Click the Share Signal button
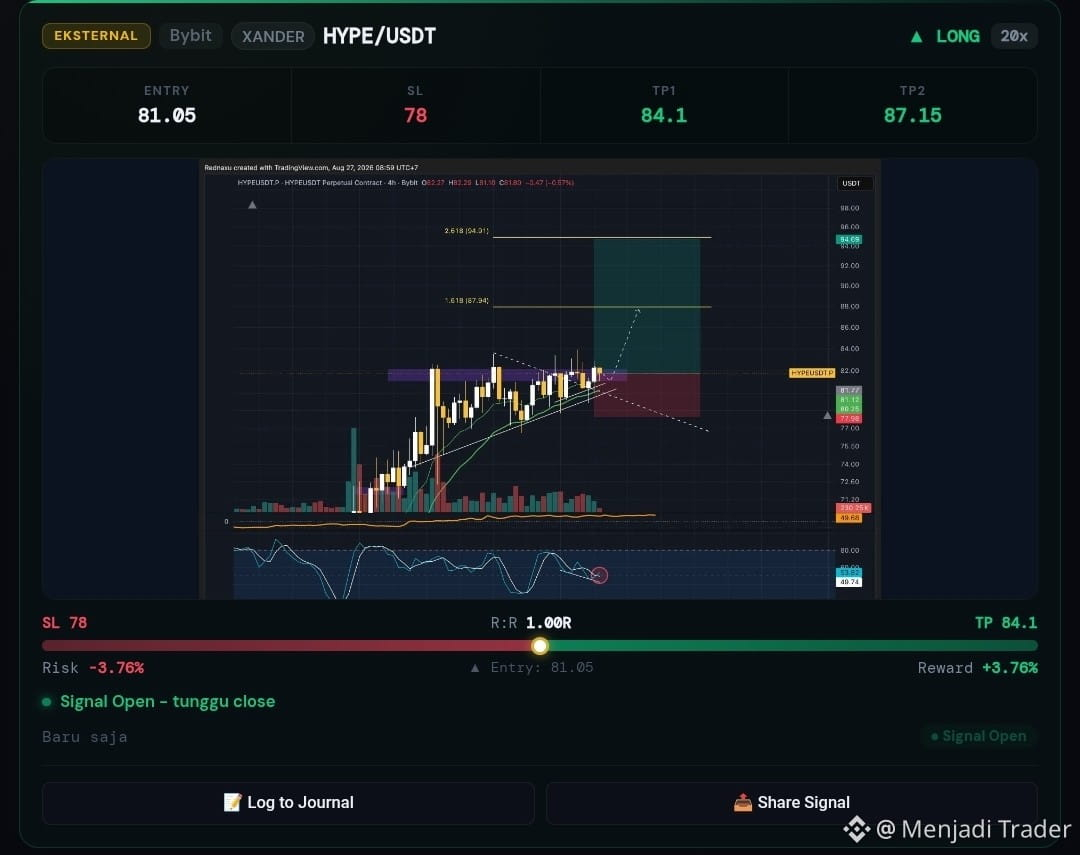The width and height of the screenshot is (1080, 855). point(792,803)
